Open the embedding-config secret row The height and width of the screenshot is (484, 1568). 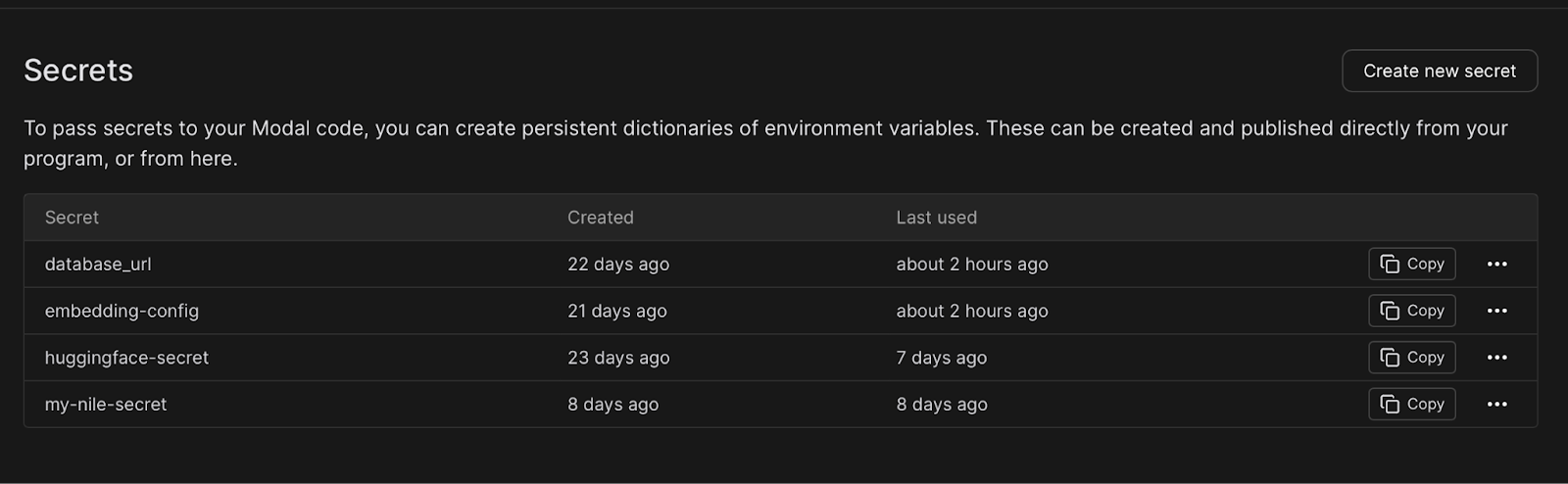pyautogui.click(x=122, y=311)
